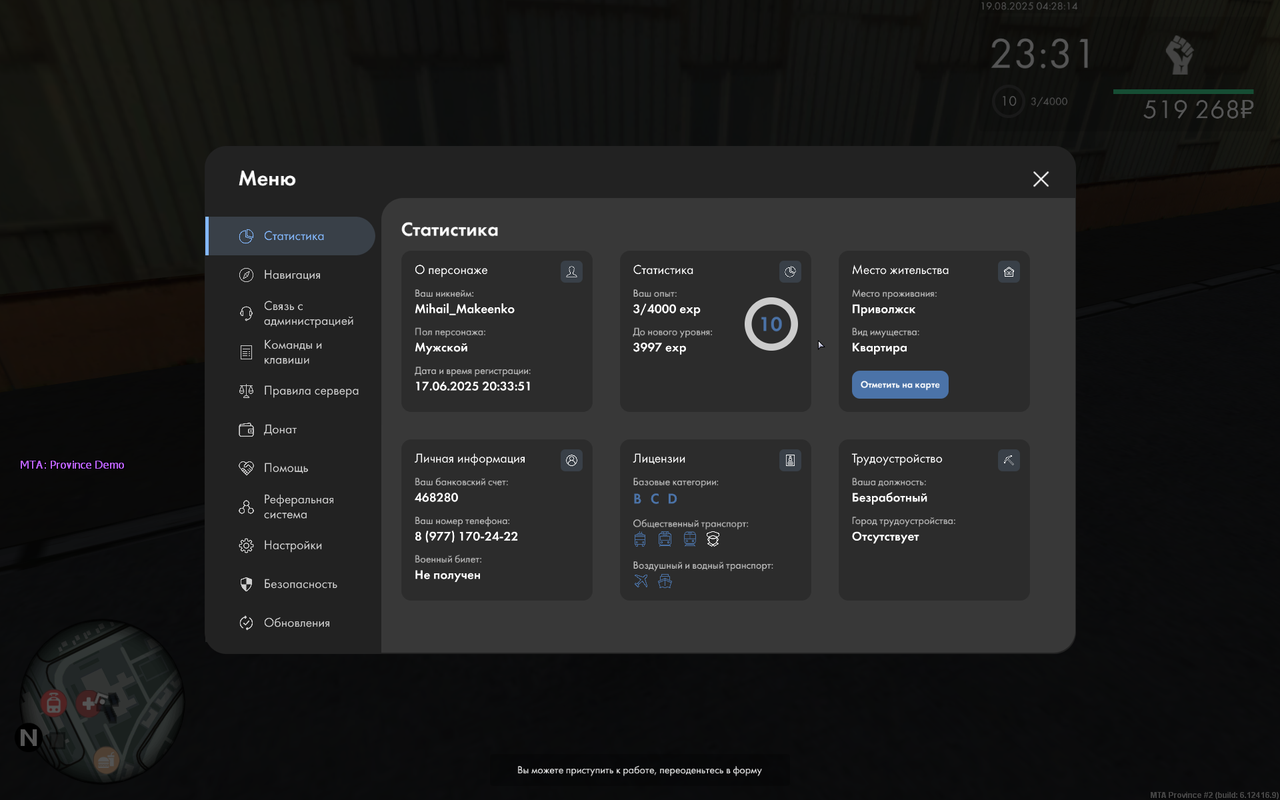
Task: Click the pie chart icon on Статистика card
Action: point(790,271)
